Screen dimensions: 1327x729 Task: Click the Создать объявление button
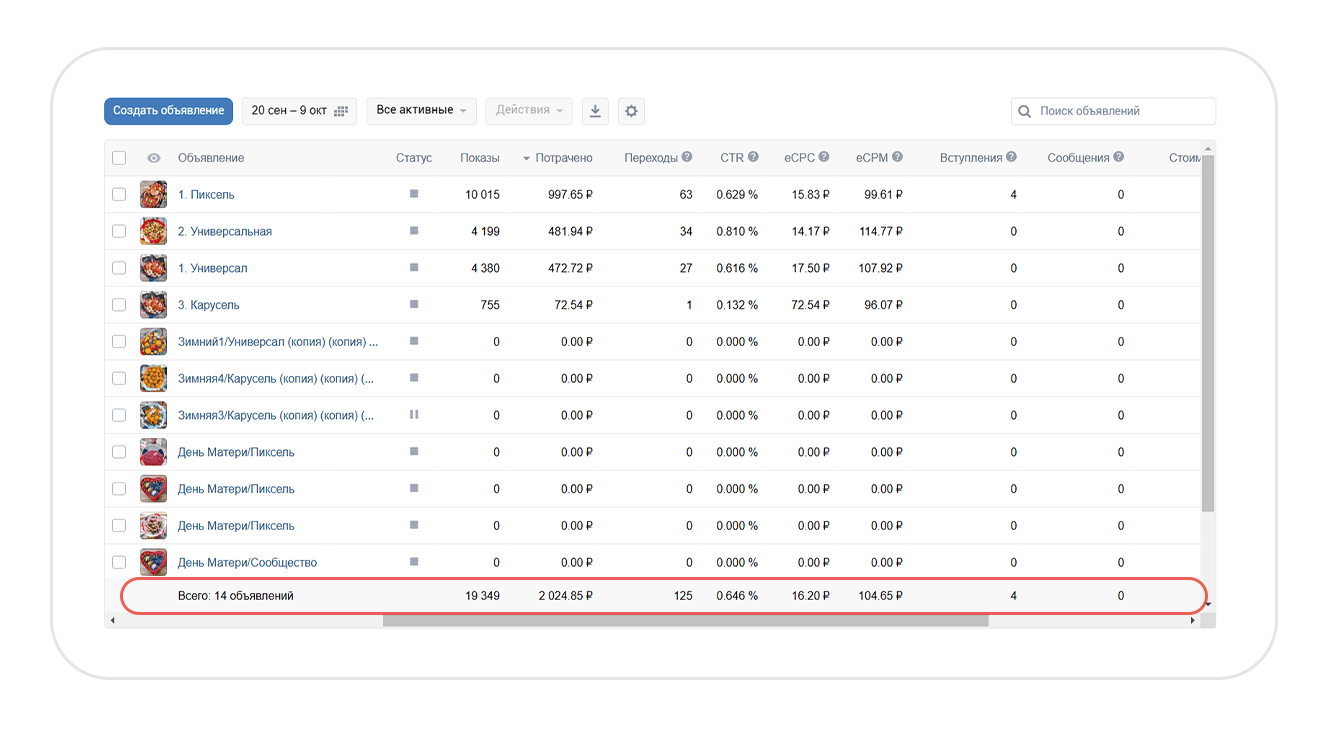[x=168, y=111]
